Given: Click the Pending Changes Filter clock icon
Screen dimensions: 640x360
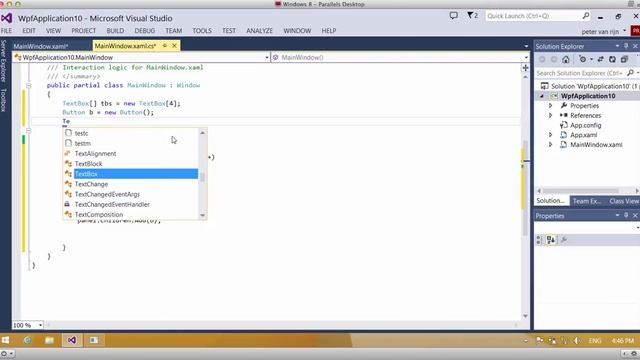Looking at the screenshot, I should tap(583, 60).
